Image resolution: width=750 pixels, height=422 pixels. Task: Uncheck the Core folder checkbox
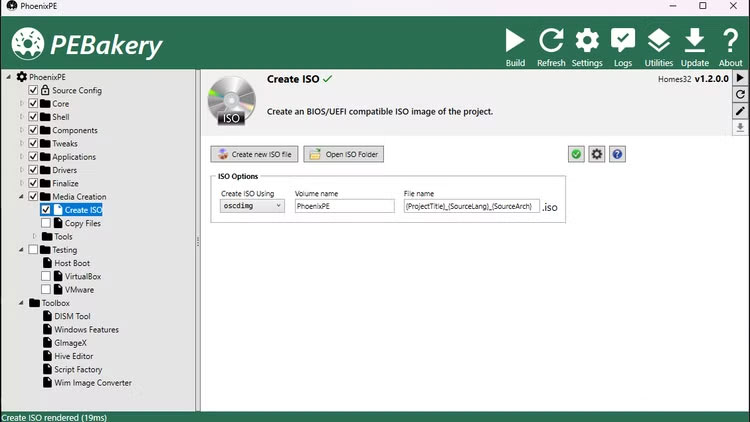pos(33,103)
